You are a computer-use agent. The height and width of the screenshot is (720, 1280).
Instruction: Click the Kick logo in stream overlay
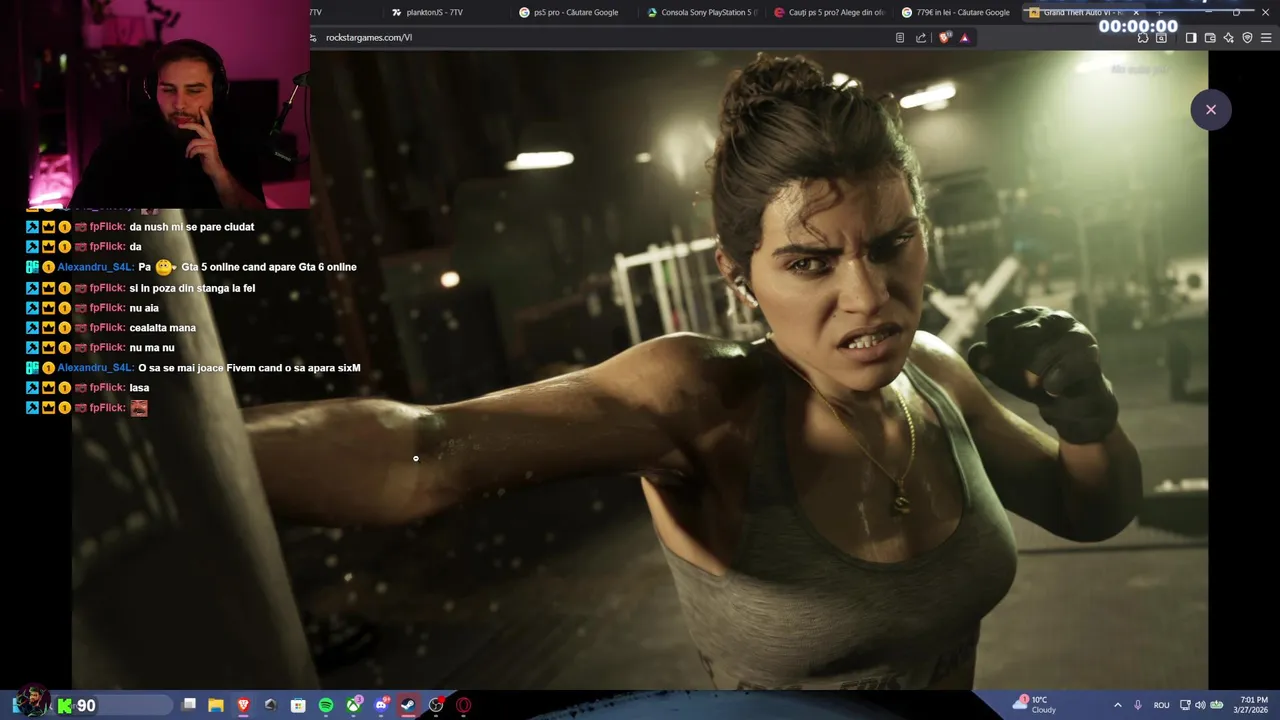click(65, 706)
